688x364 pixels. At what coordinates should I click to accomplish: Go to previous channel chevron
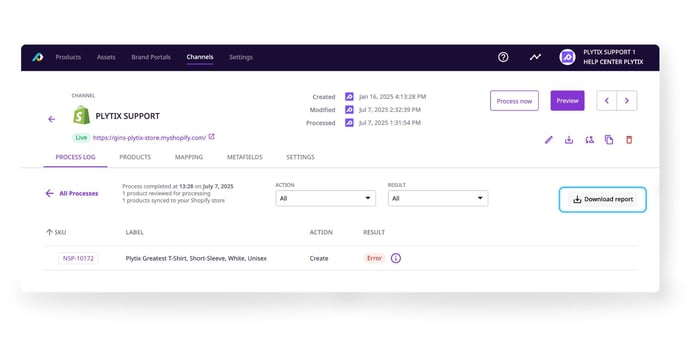point(607,101)
